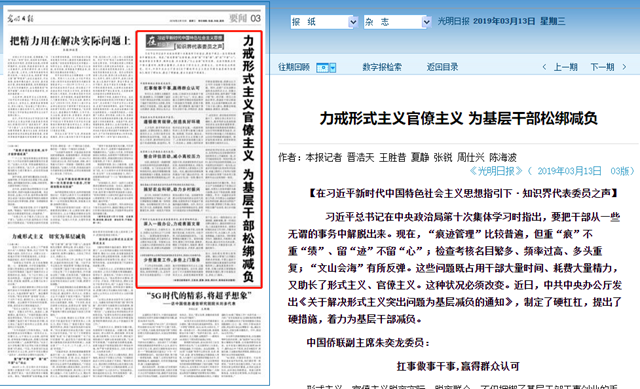Screen dimensions: 640x389
Task: Click the section banner image in highlighted article
Action: coord(185,42)
